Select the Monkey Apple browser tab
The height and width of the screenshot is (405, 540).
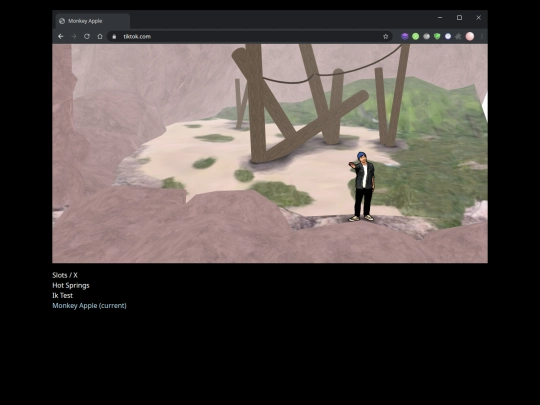point(93,21)
